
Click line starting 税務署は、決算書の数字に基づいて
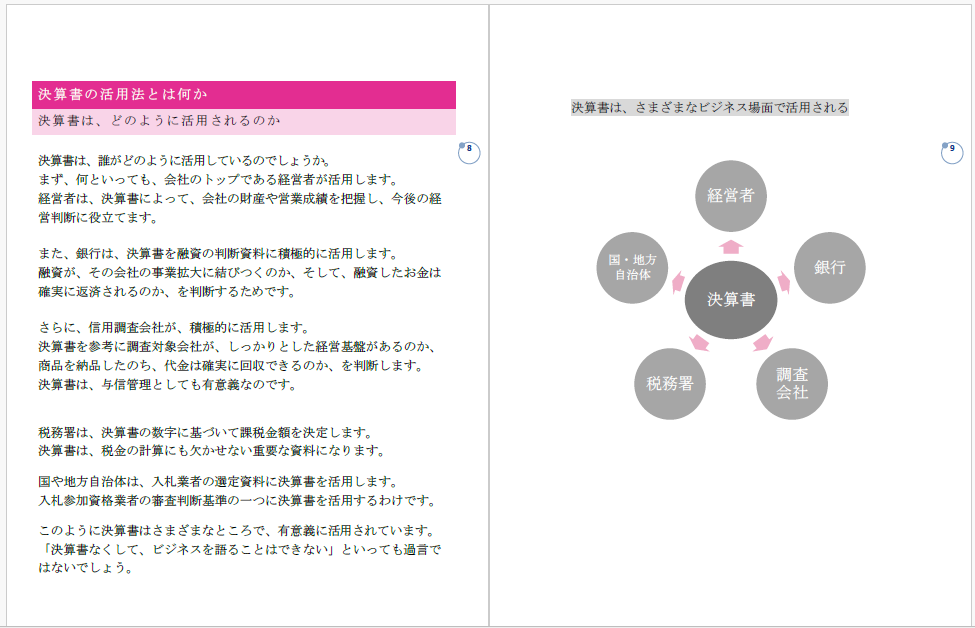point(205,433)
